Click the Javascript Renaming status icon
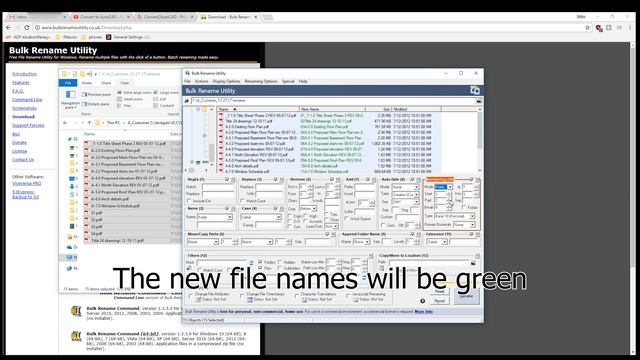Image resolution: width=640 pixels, height=360 pixels. pyautogui.click(x=356, y=300)
